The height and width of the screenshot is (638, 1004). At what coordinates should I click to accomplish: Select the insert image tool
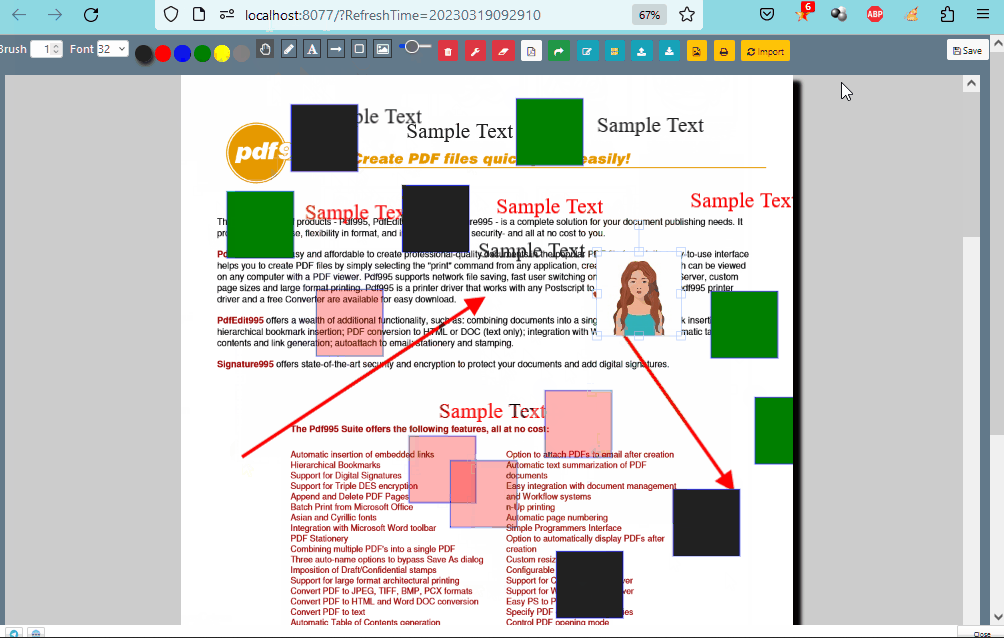click(382, 49)
